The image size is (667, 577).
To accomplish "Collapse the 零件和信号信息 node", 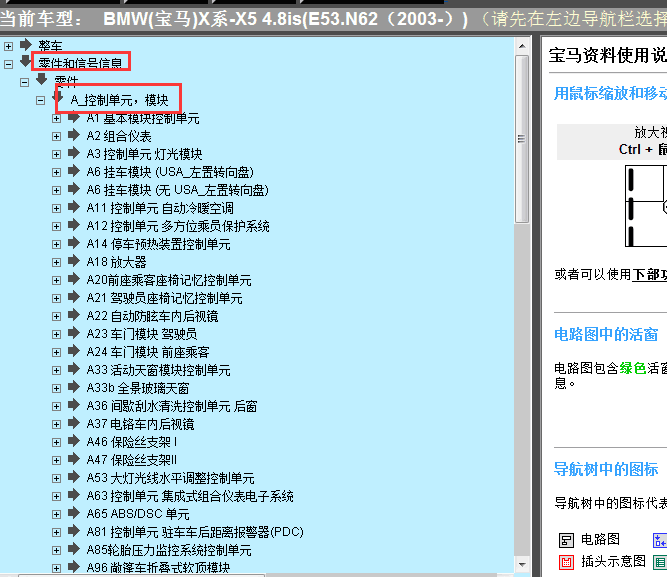I will tap(9, 64).
